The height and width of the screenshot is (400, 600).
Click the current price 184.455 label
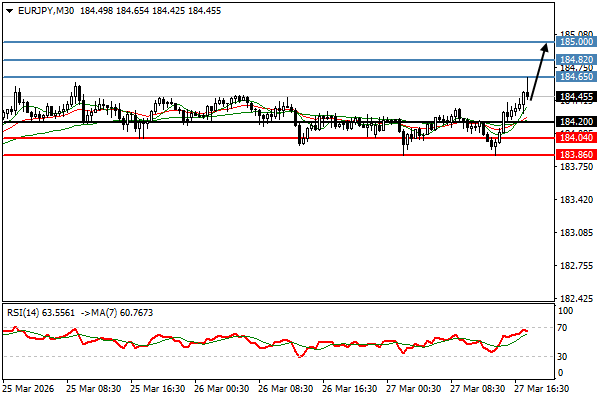(x=577, y=97)
